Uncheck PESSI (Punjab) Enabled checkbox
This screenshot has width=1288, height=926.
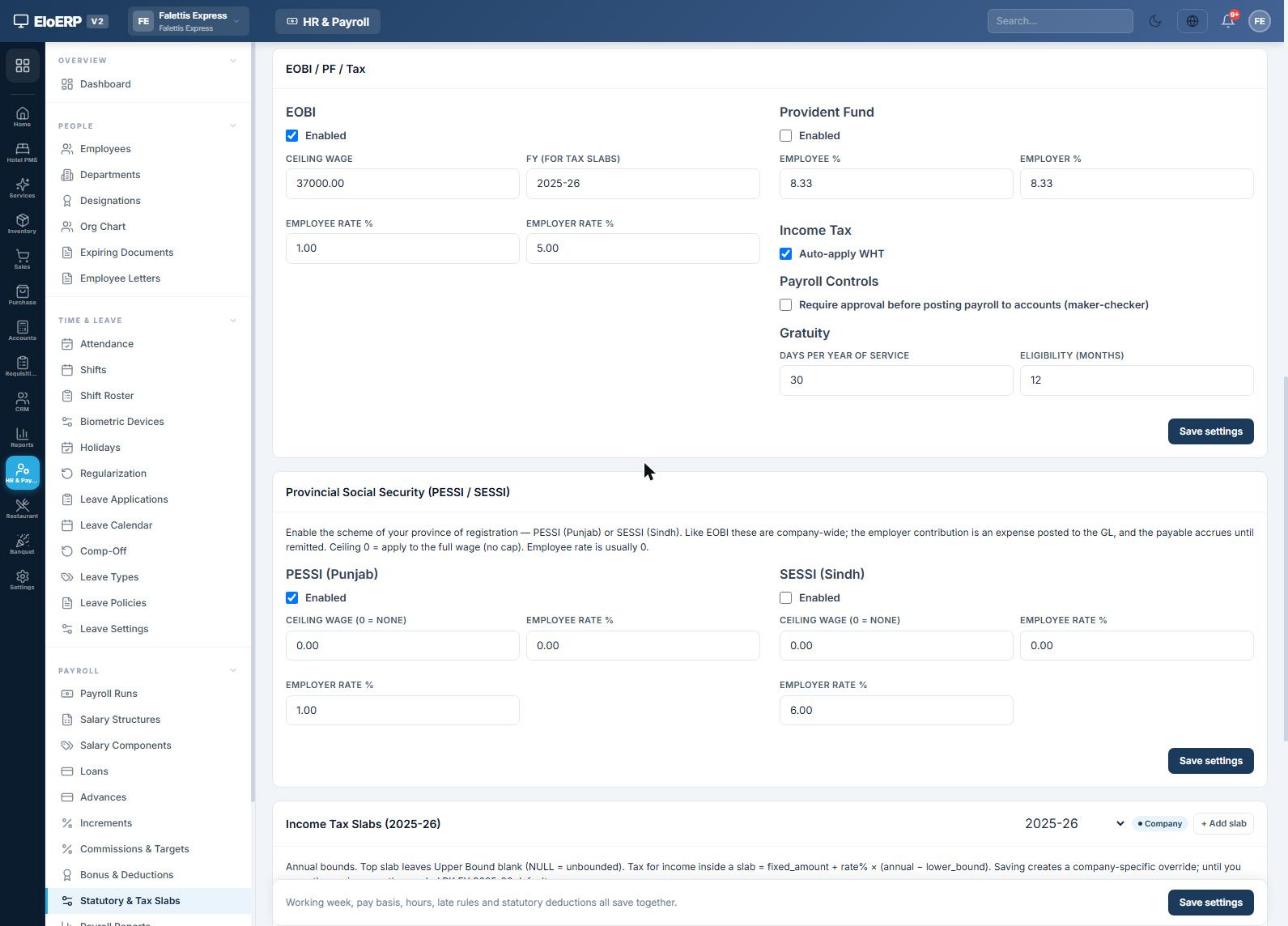tap(292, 598)
